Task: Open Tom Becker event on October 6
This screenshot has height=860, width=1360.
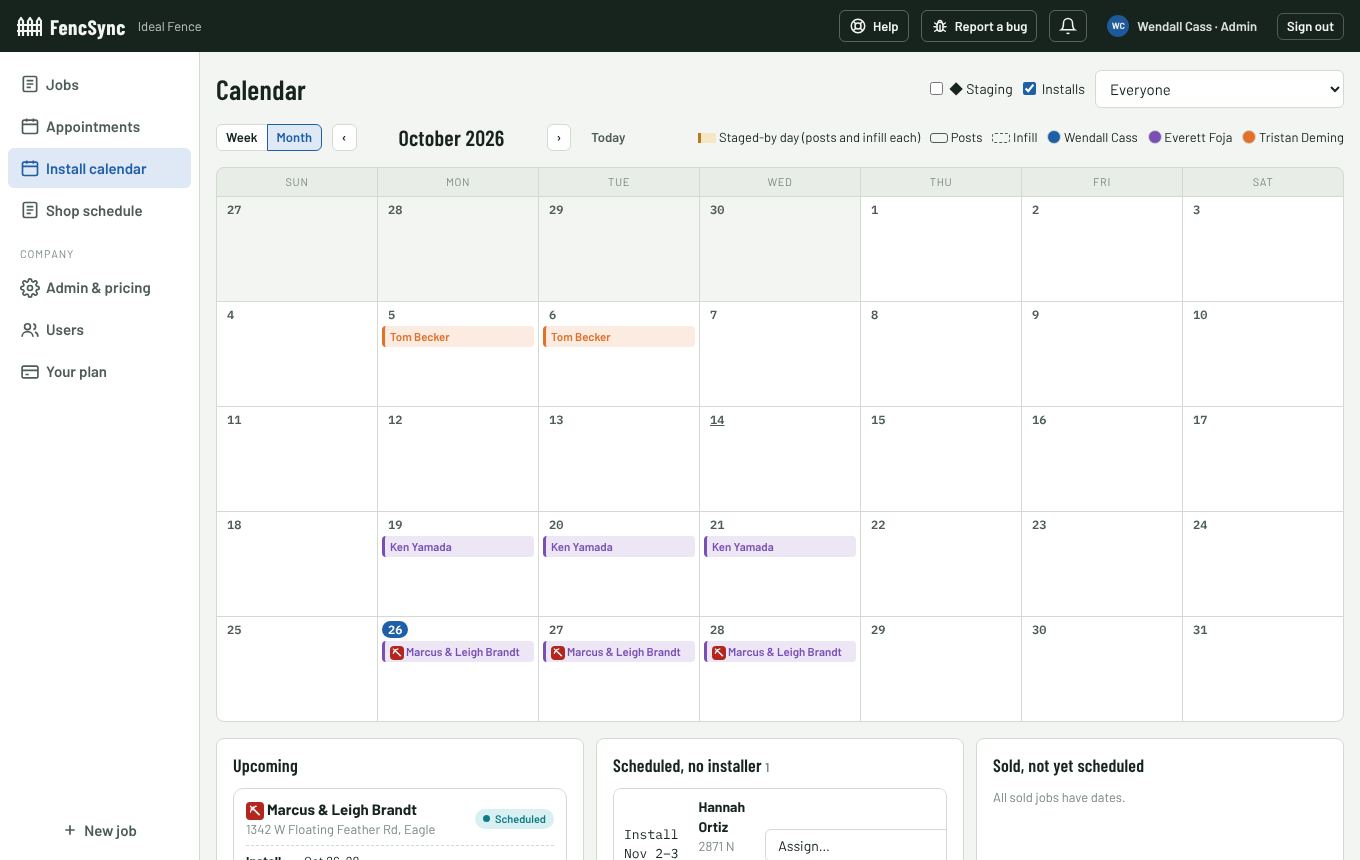Action: [x=619, y=337]
